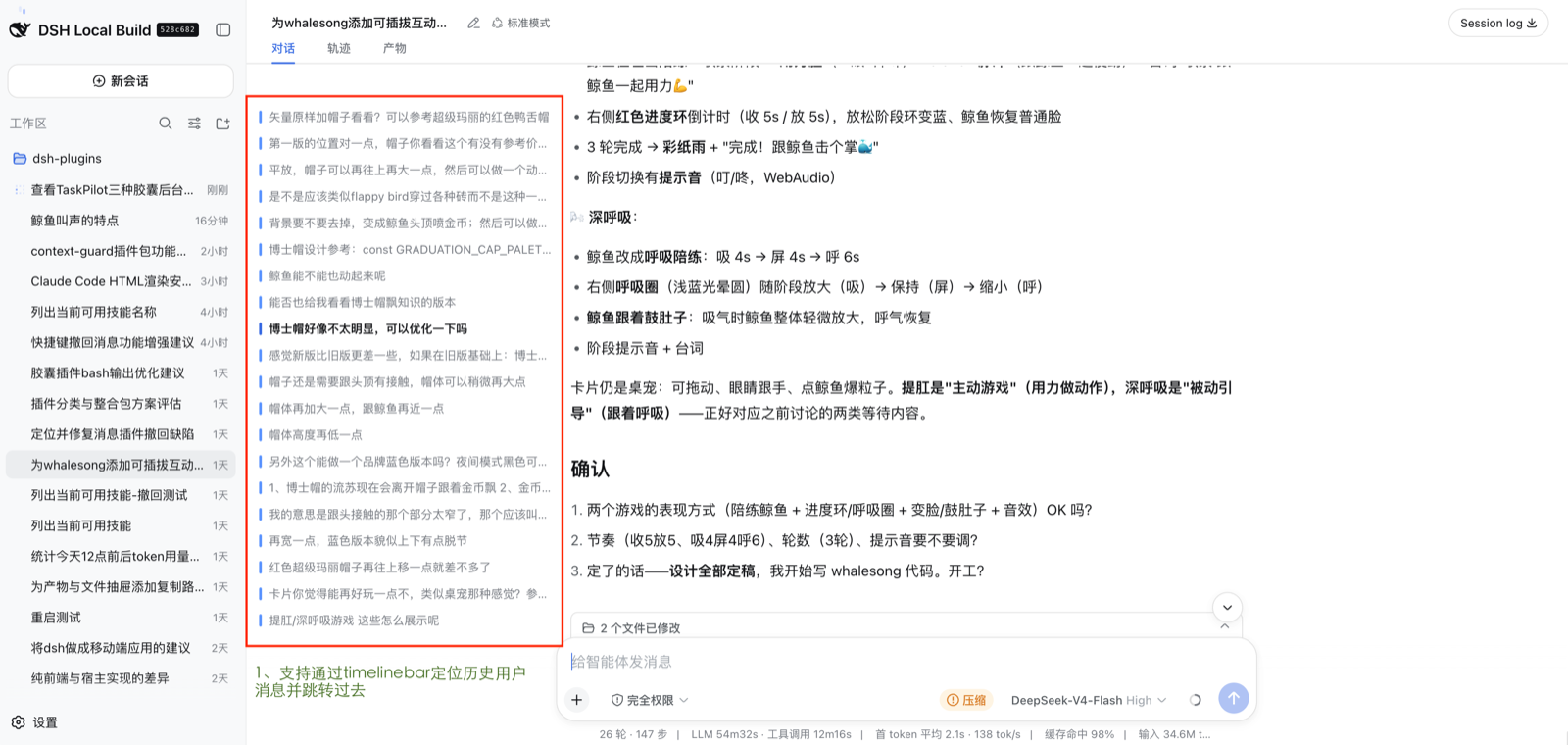Image resolution: width=1568 pixels, height=745 pixels.
Task: Click the add workspace folder icon
Action: 222,124
